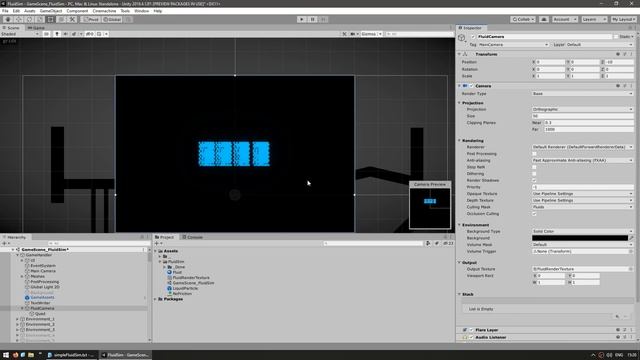Enable the Stop NaN checkbox
Image resolution: width=640 pixels, height=360 pixels.
pyautogui.click(x=534, y=167)
